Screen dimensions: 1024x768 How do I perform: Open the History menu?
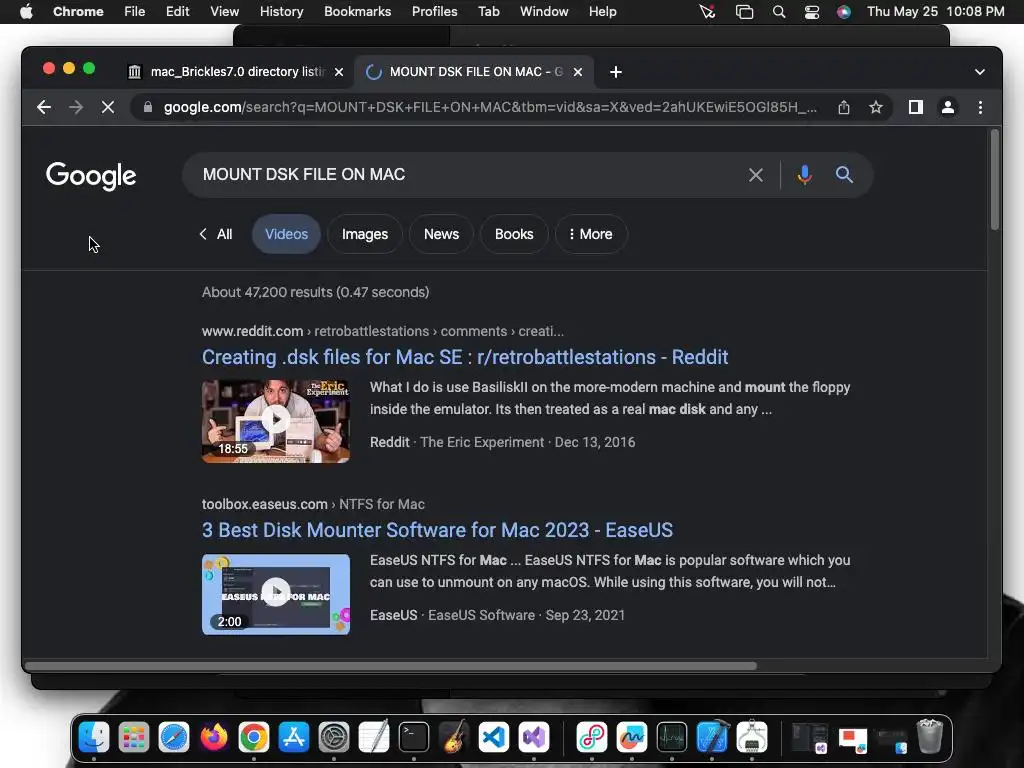[281, 12]
